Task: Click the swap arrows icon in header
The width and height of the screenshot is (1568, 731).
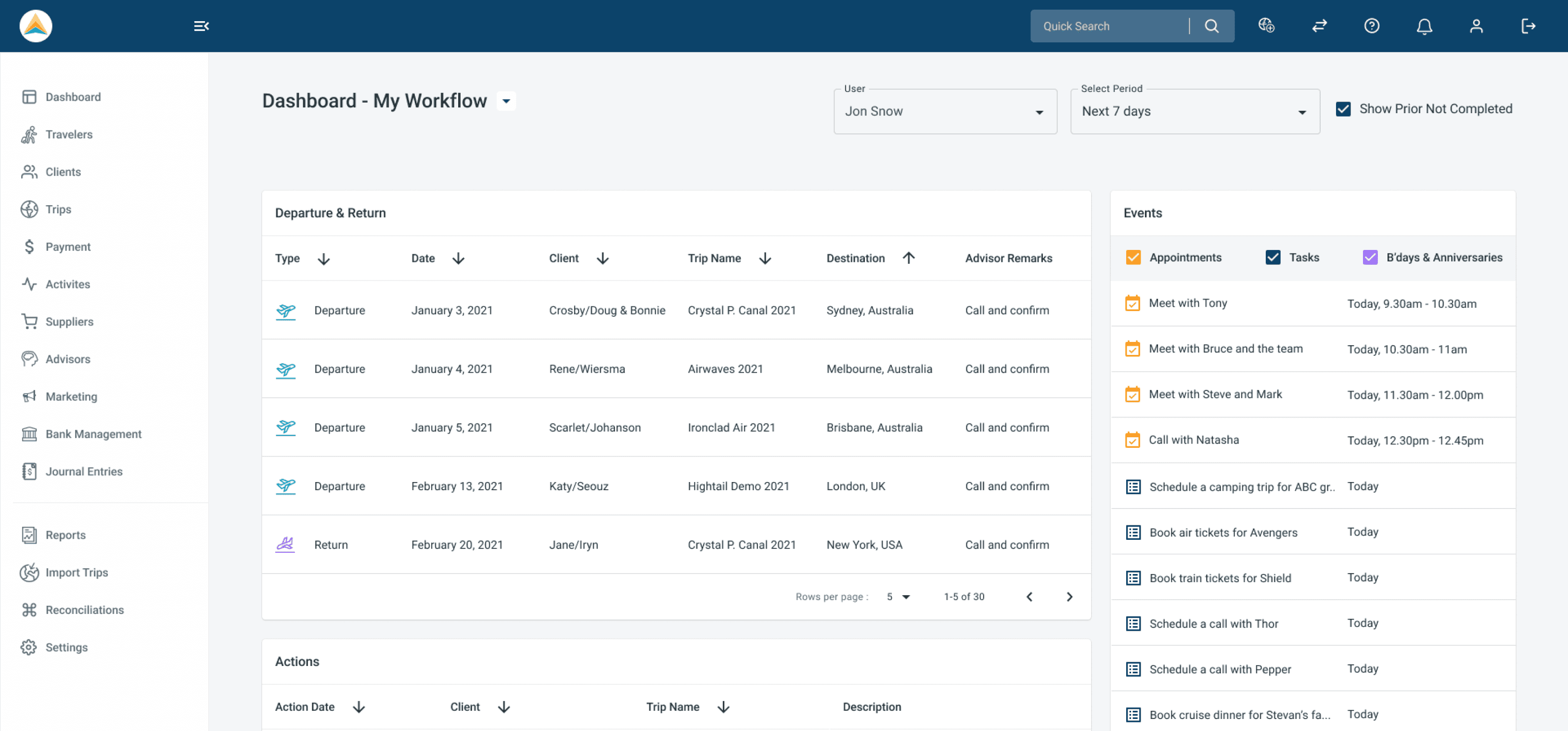Action: [1319, 26]
